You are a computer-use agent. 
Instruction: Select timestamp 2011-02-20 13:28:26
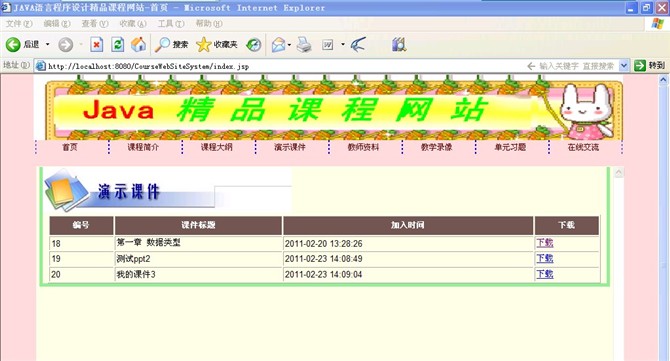(x=323, y=244)
